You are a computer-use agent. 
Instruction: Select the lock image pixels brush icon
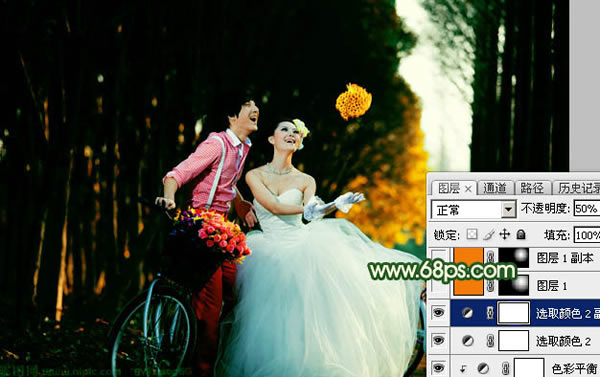(489, 234)
